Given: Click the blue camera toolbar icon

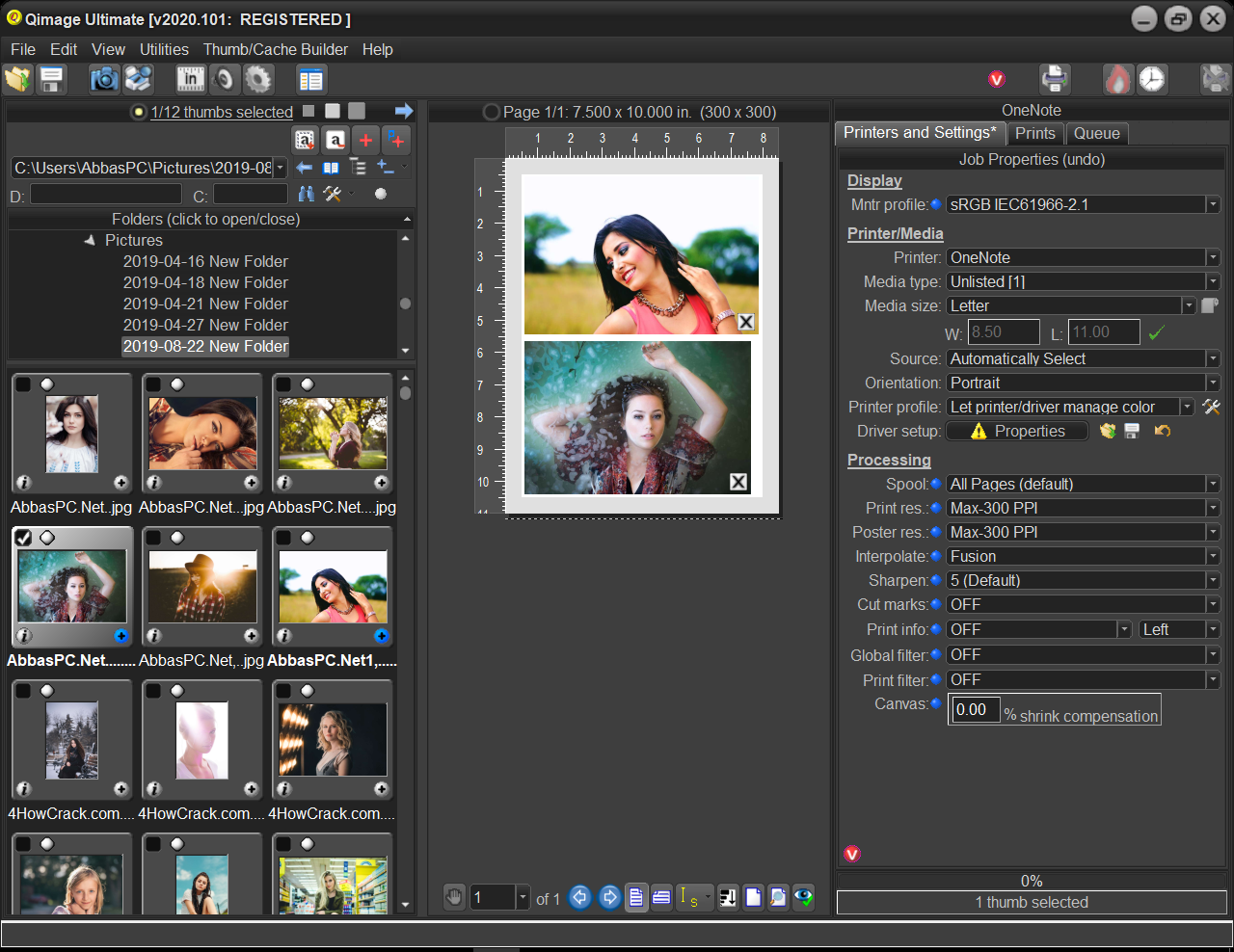Looking at the screenshot, I should click(x=104, y=79).
